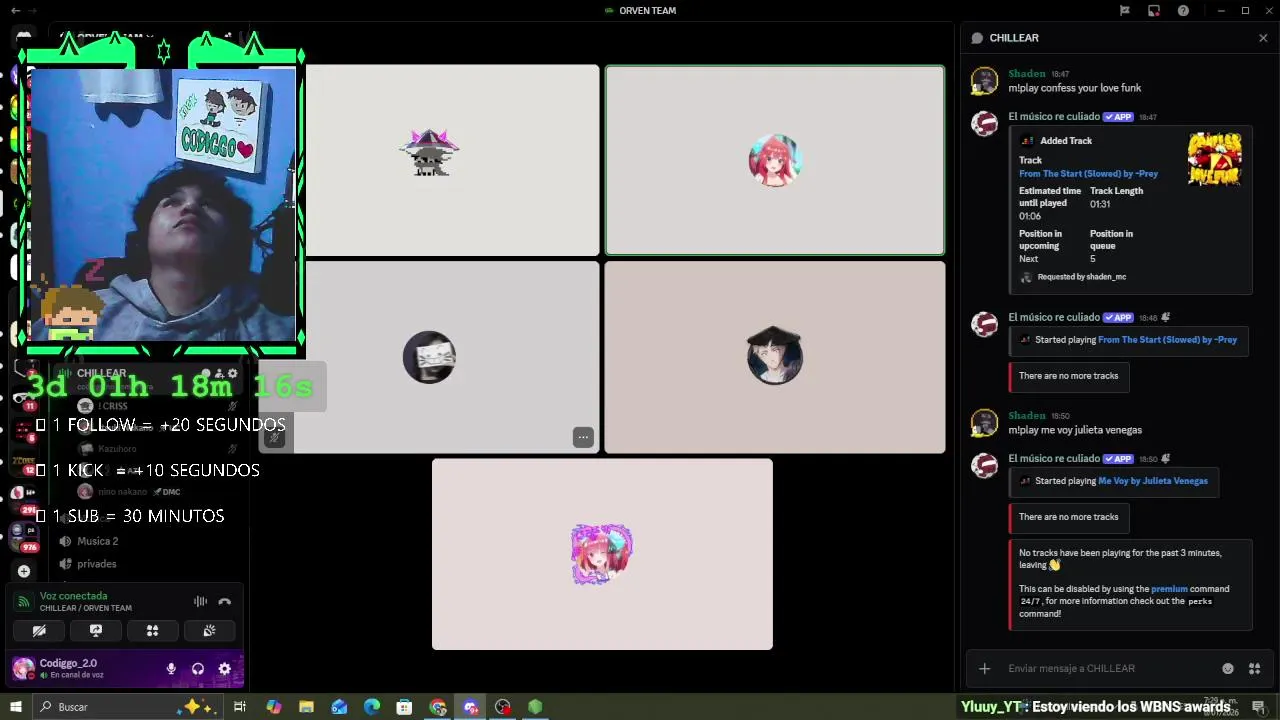This screenshot has height=720, width=1280.
Task: Click the Shaden username at 18:47
Action: (x=1027, y=74)
